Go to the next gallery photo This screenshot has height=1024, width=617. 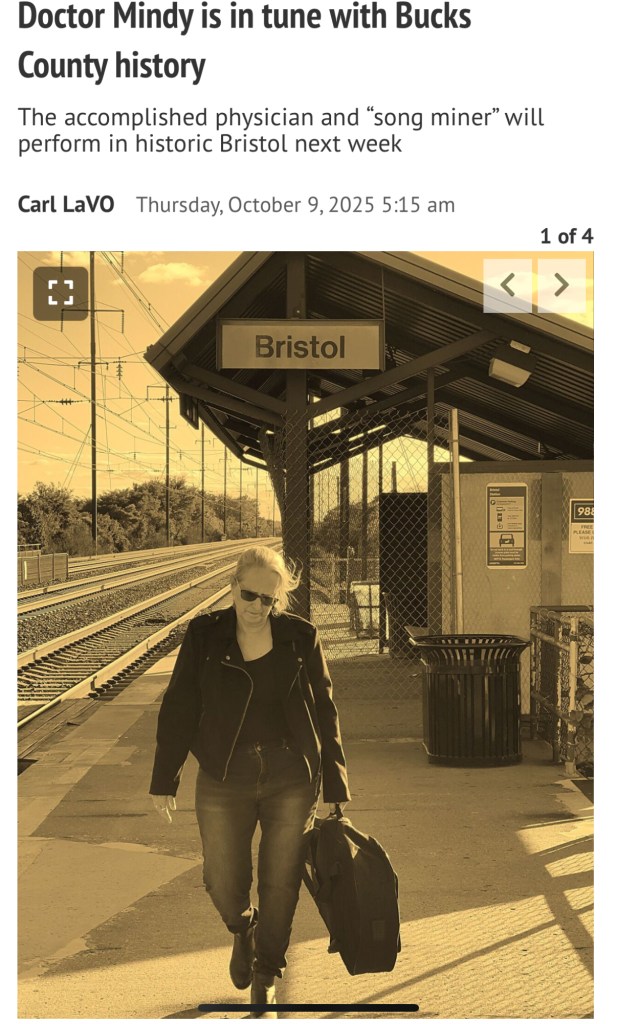point(562,285)
